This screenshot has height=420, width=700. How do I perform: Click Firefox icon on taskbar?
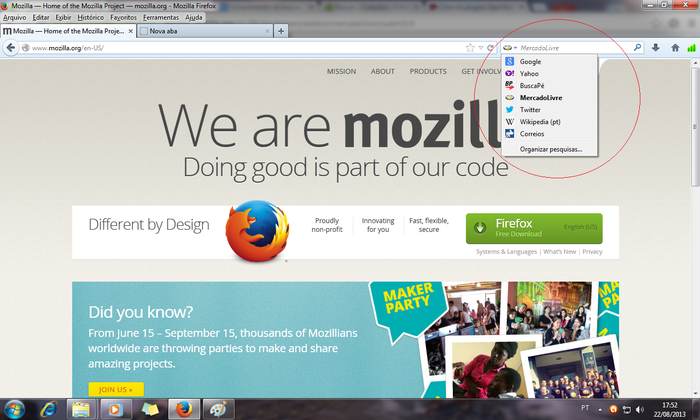point(184,409)
